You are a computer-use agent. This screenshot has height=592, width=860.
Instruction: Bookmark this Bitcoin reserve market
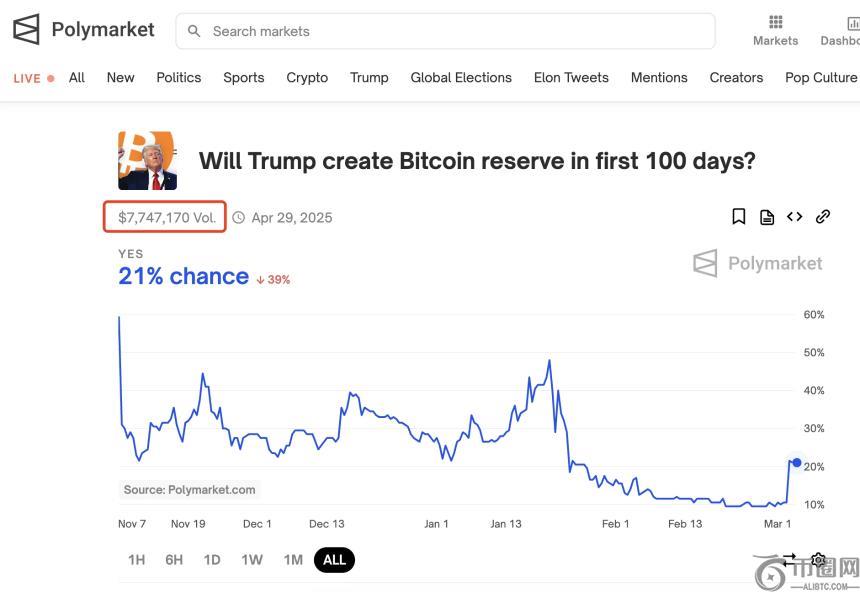pos(739,217)
